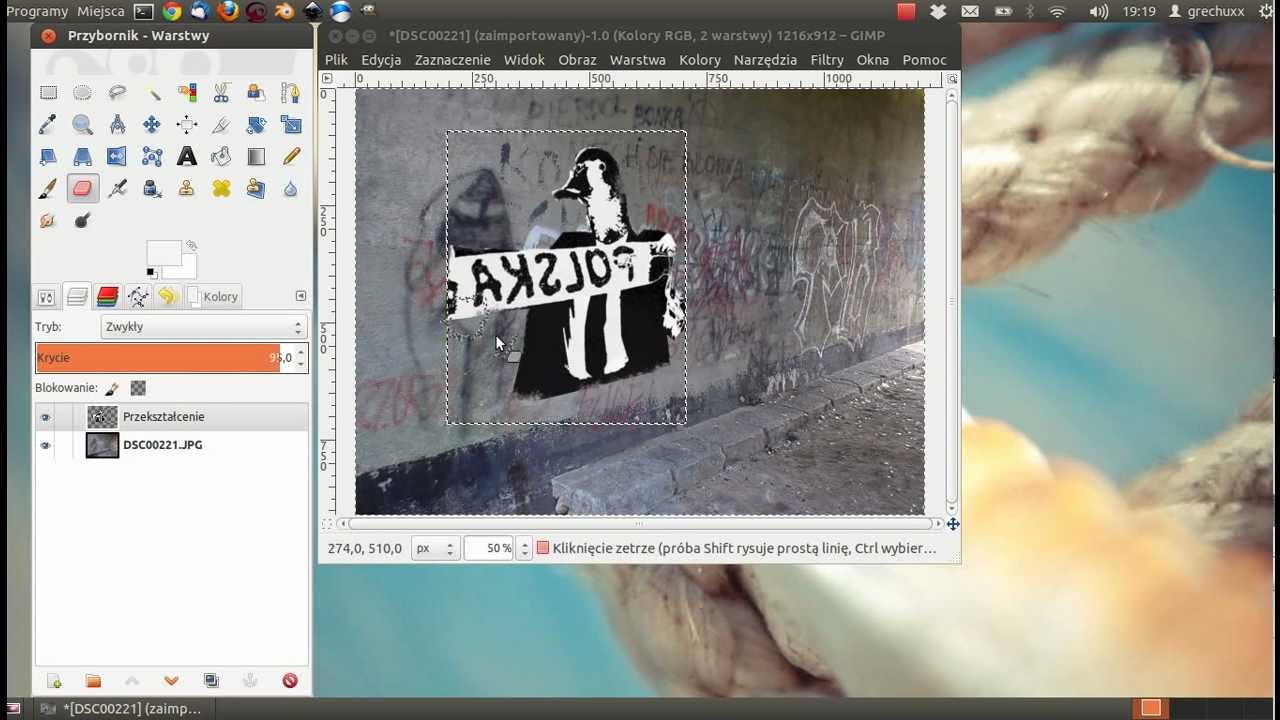The width and height of the screenshot is (1280, 720).
Task: Select the Bucket Fill tool
Action: coord(221,157)
